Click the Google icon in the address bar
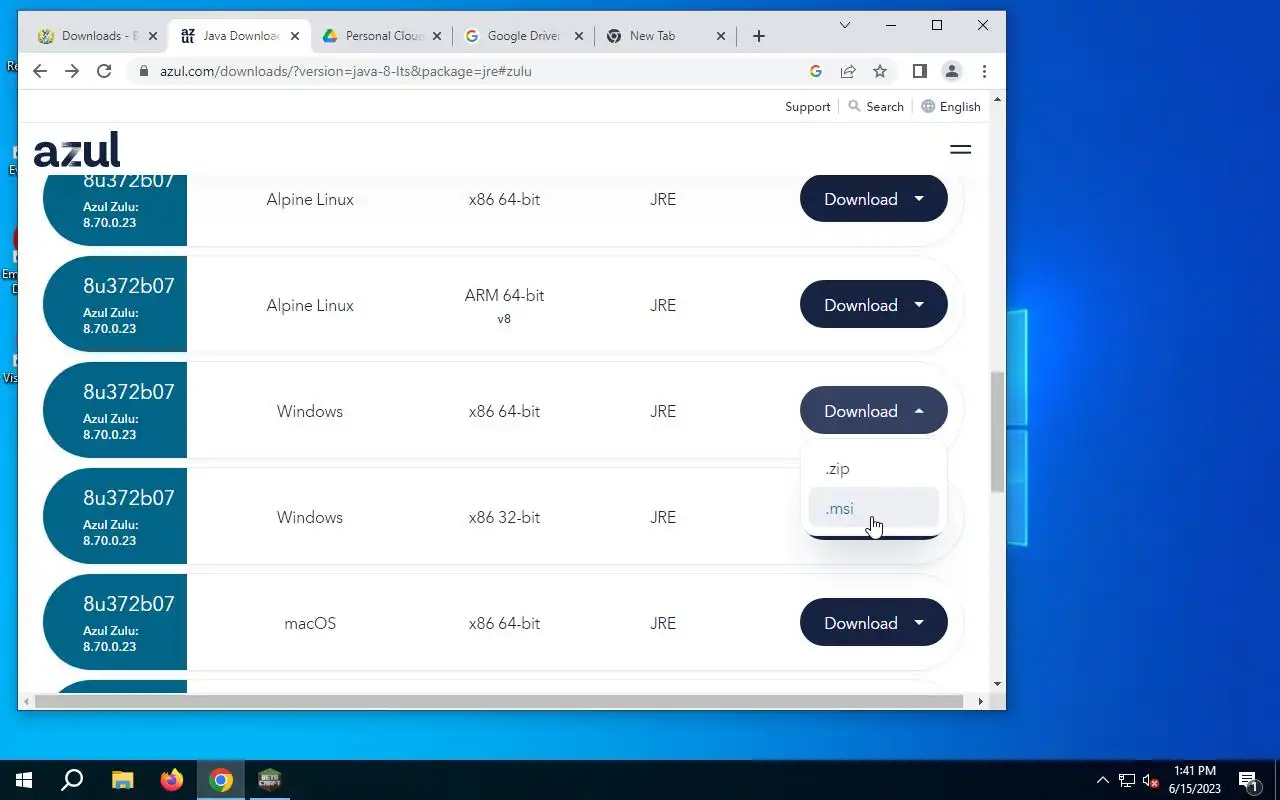This screenshot has width=1280, height=800. click(x=816, y=71)
